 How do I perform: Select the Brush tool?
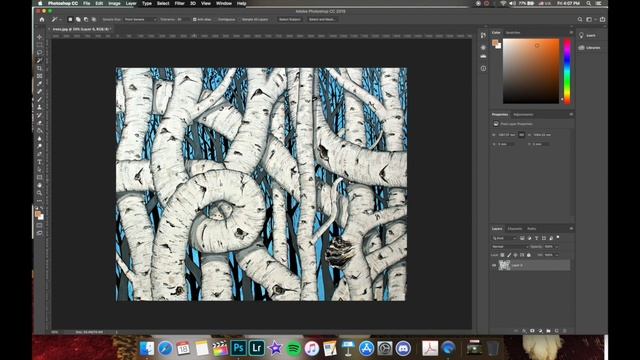(40, 99)
